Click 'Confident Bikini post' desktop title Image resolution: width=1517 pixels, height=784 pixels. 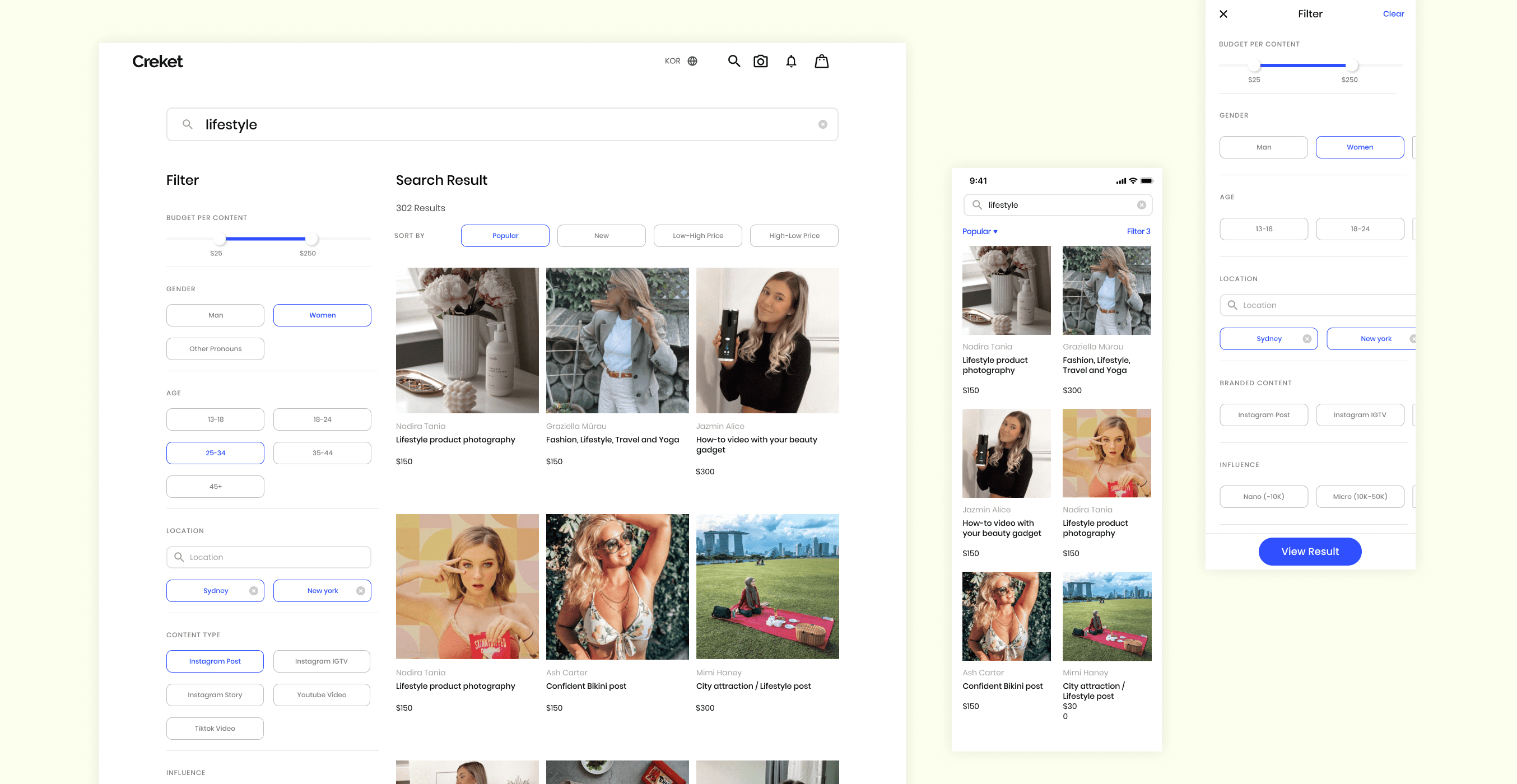[x=586, y=687]
